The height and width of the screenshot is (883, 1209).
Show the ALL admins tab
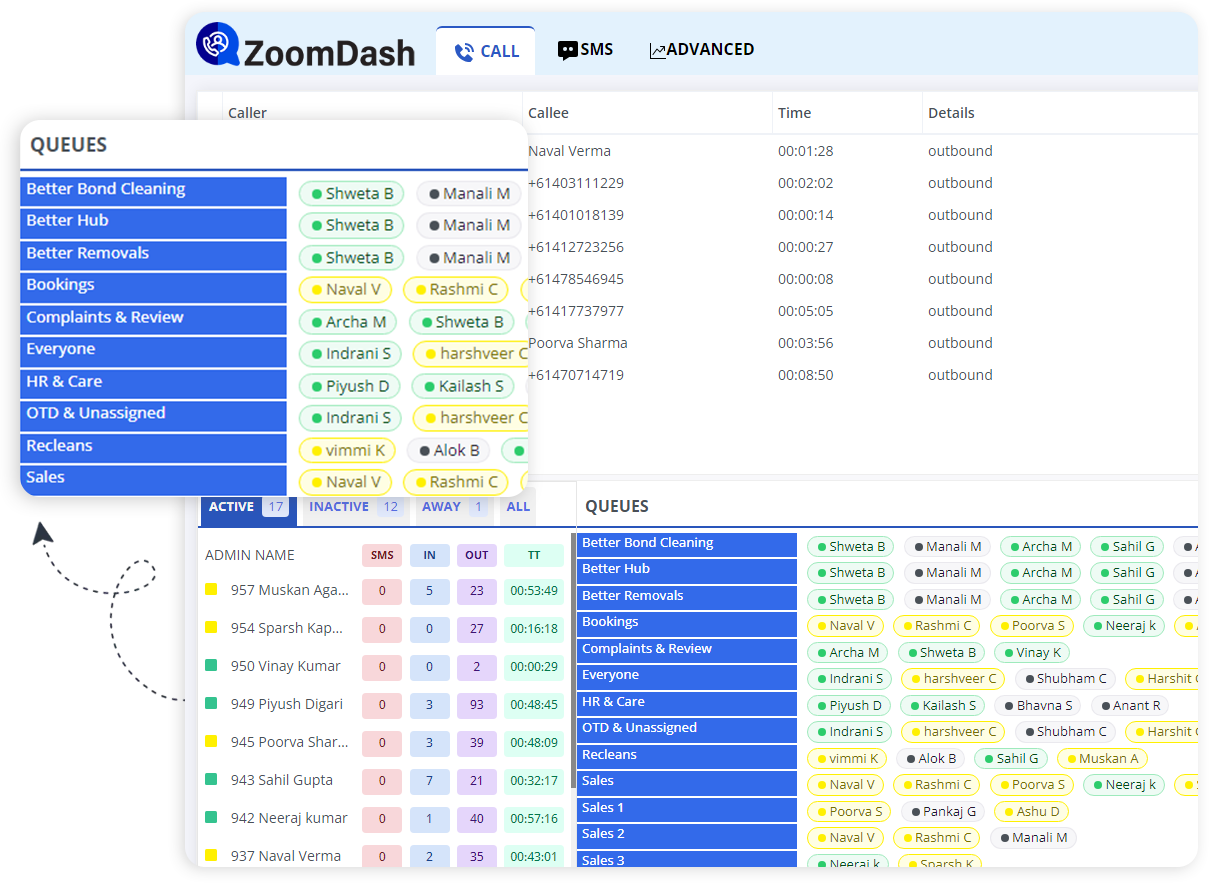(518, 507)
